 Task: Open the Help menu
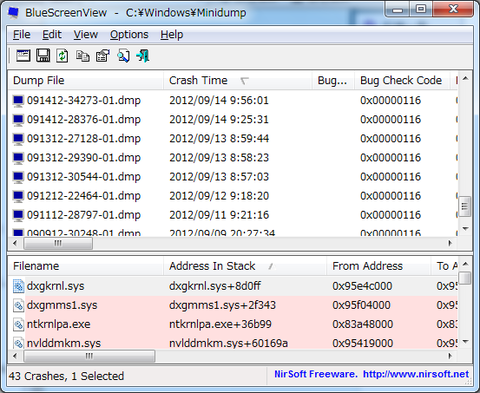(172, 34)
